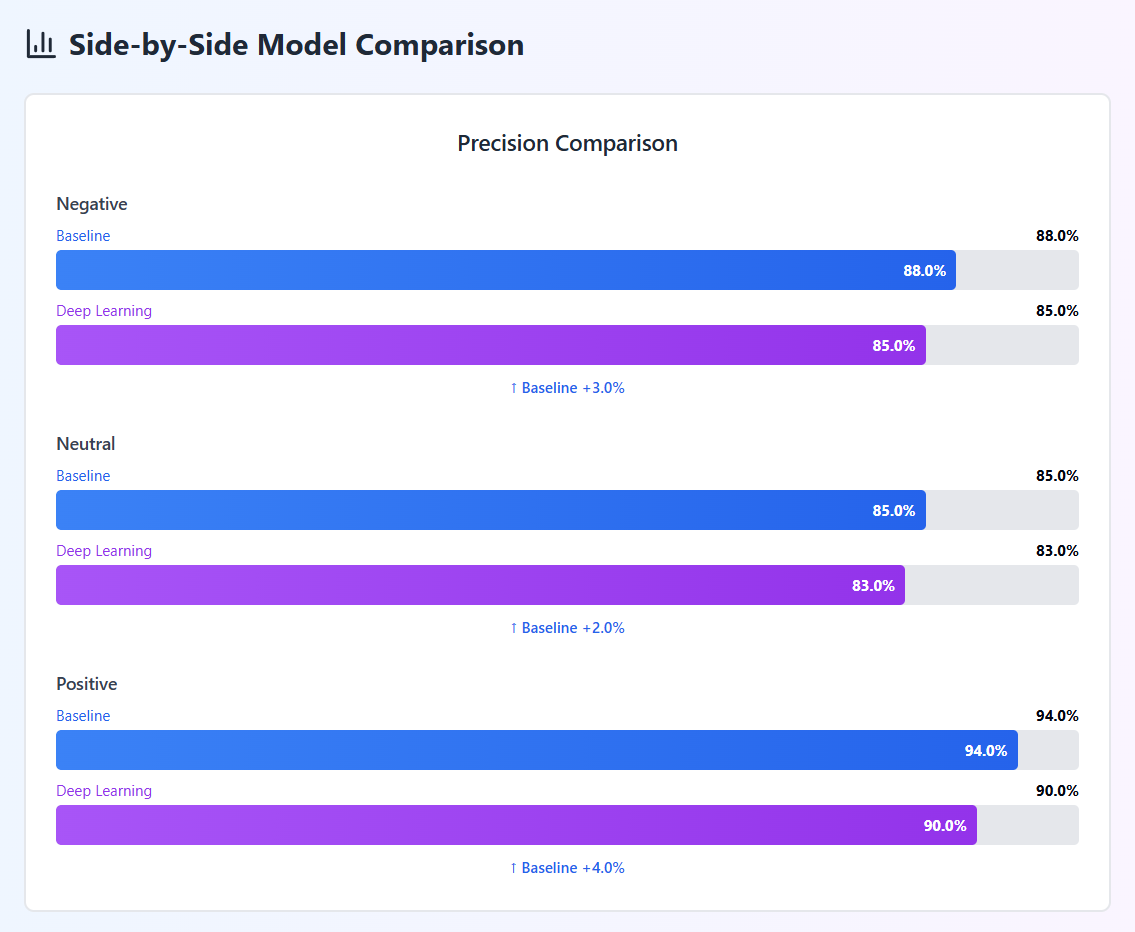Click the Baseline +4.0% difference label

point(567,868)
